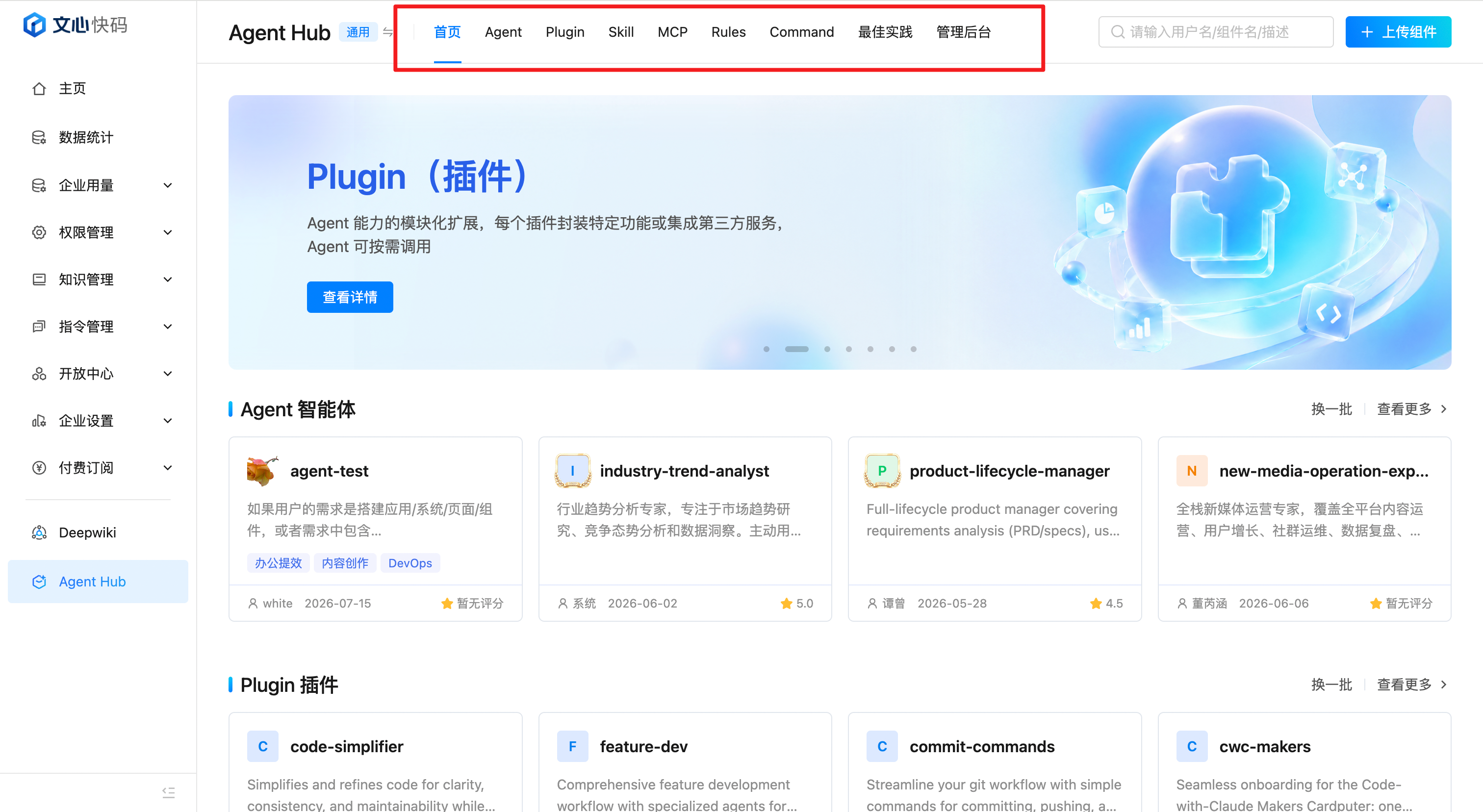
Task: Click the agent-test avatar image
Action: pos(262,471)
